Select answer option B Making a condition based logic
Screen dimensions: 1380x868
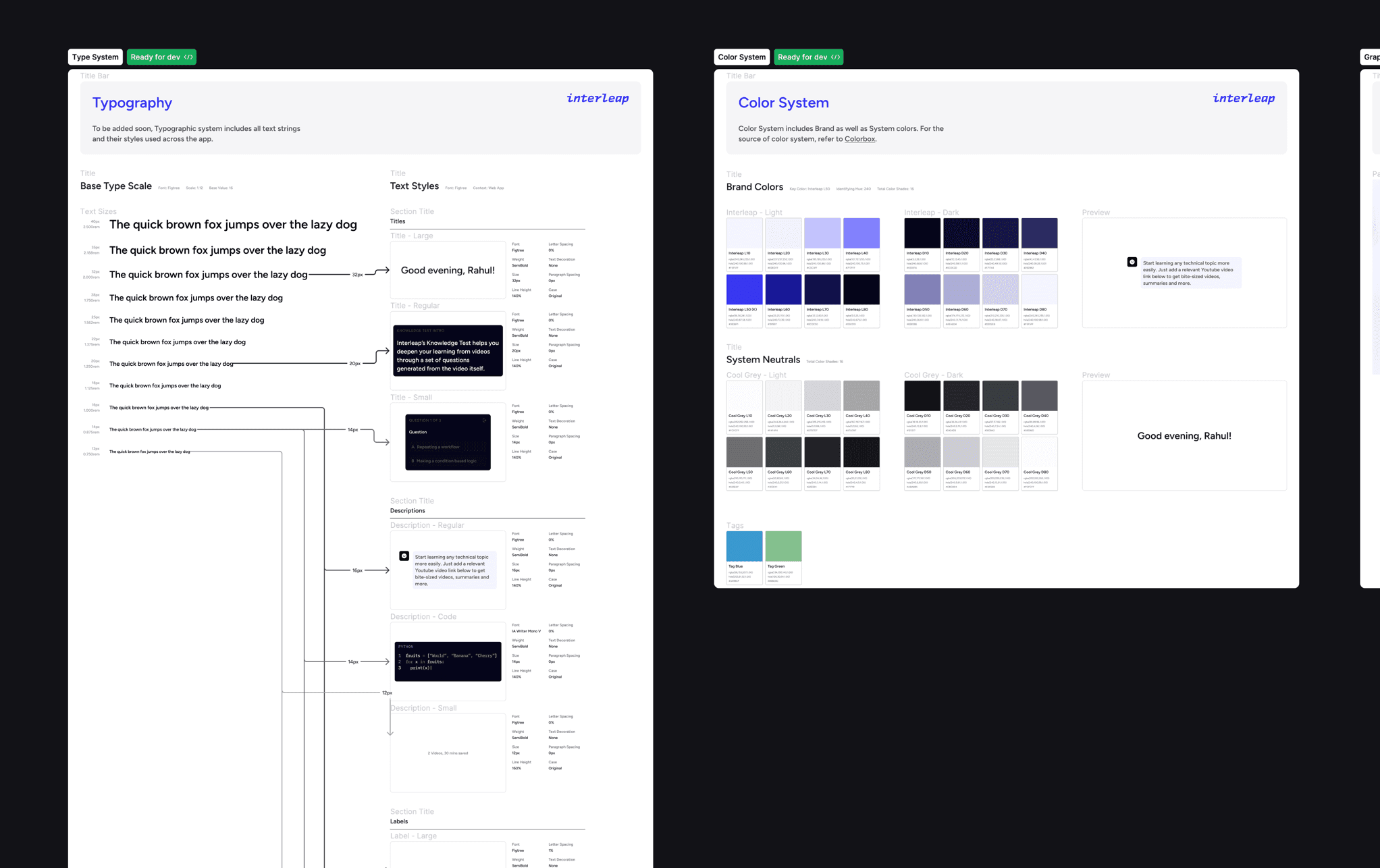(447, 461)
